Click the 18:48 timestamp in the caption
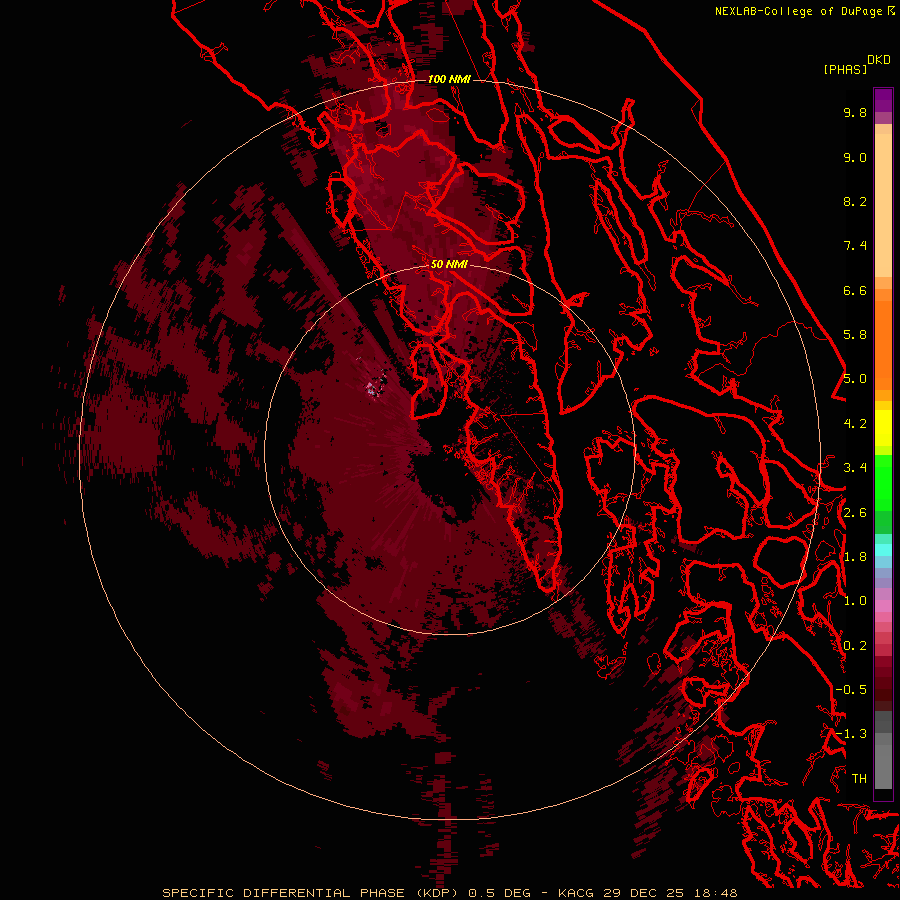Viewport: 900px width, 900px height. (714, 893)
